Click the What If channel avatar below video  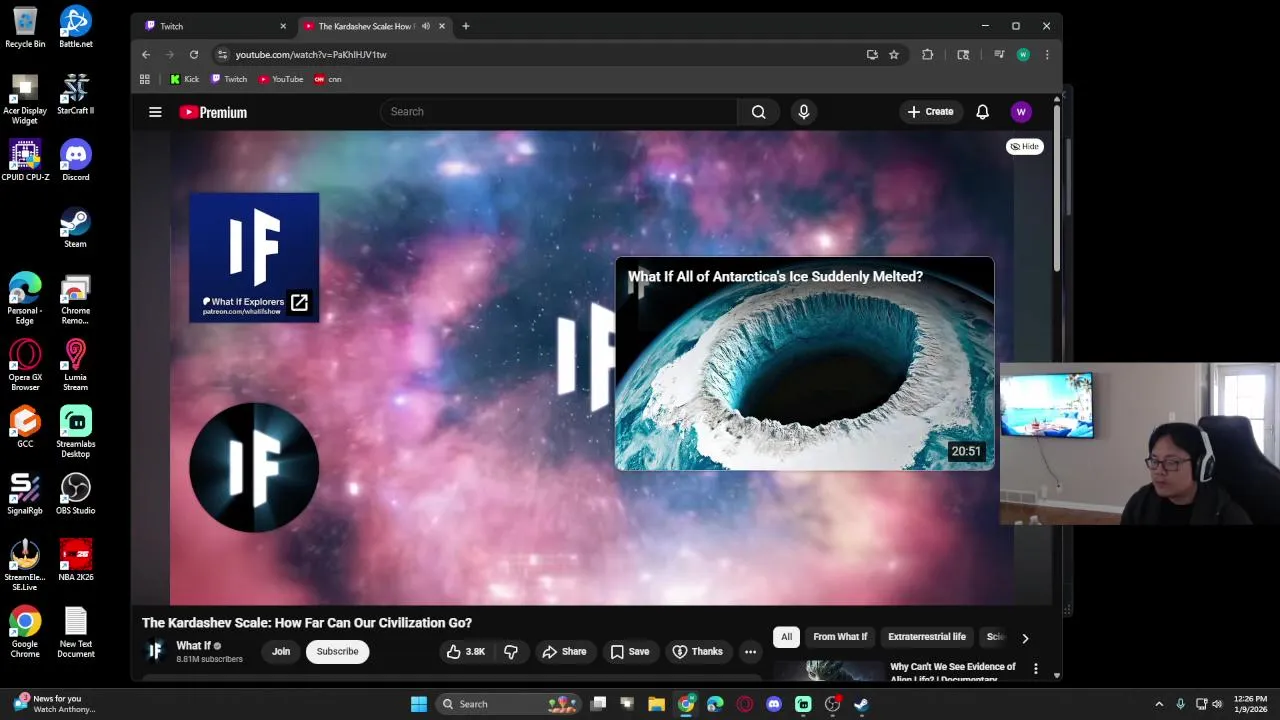(x=155, y=651)
